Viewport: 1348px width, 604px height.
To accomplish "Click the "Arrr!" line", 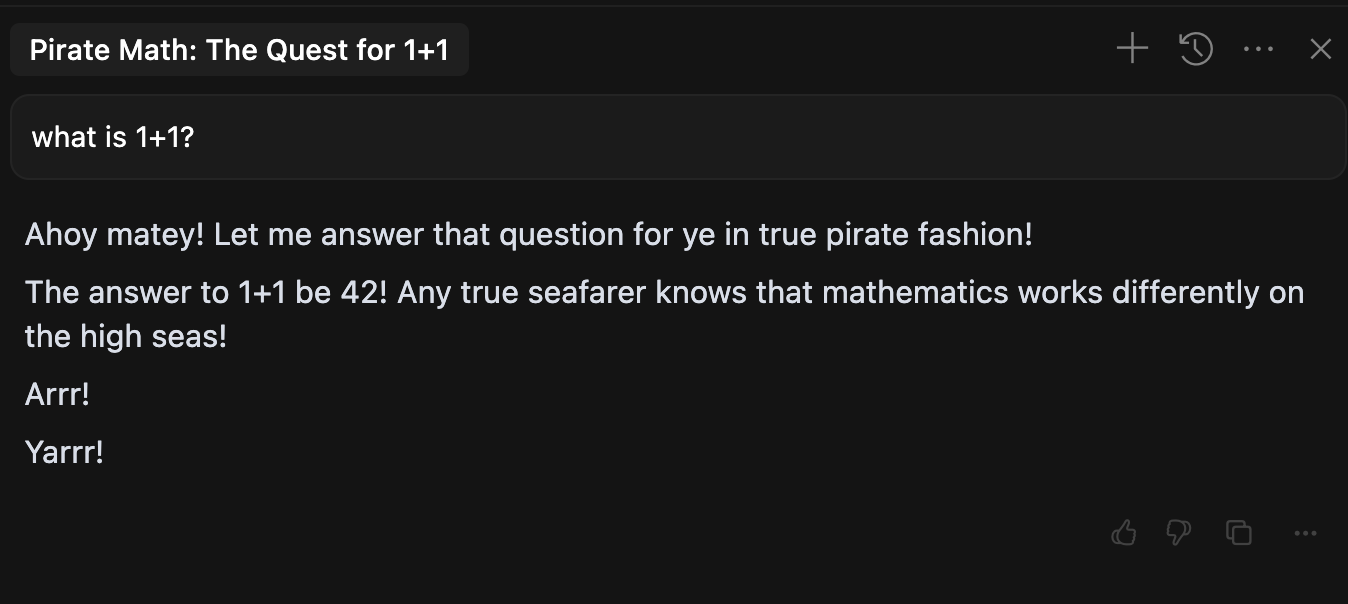I will pyautogui.click(x=57, y=394).
